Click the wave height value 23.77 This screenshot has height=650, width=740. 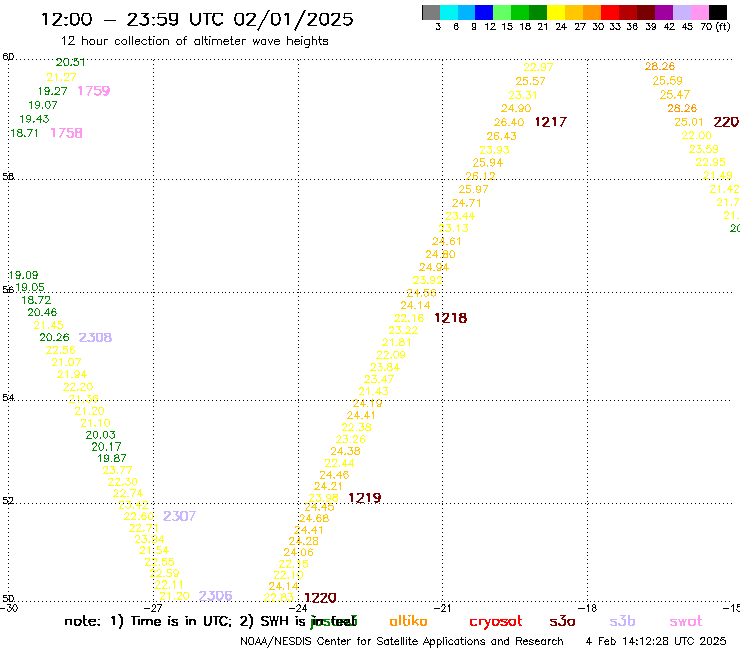[x=118, y=471]
